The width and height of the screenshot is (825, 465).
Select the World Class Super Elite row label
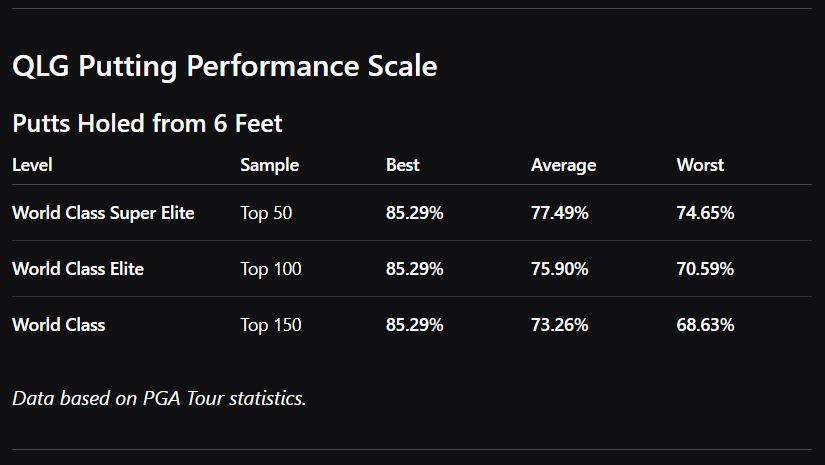pos(103,213)
